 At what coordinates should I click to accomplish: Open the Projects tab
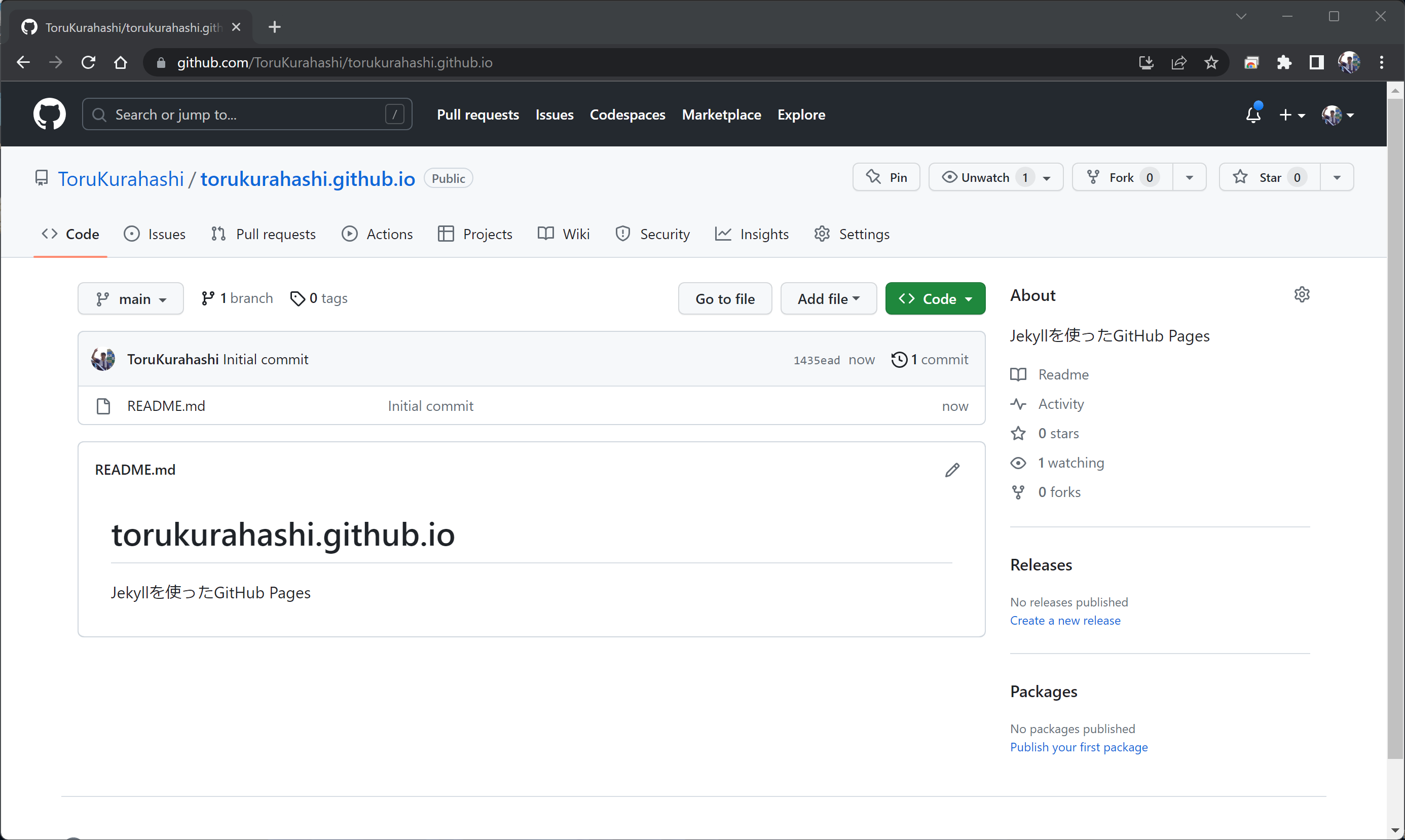475,234
